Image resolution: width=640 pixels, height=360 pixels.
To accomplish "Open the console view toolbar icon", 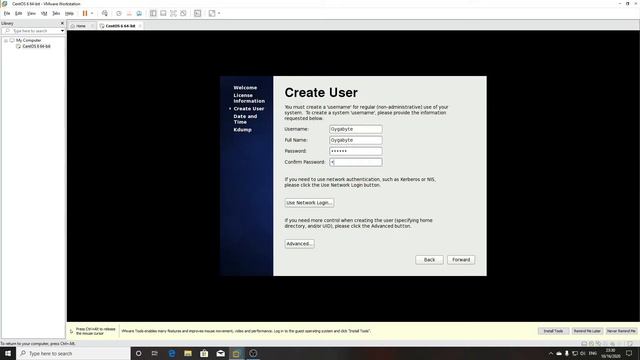I will pyautogui.click(x=198, y=13).
